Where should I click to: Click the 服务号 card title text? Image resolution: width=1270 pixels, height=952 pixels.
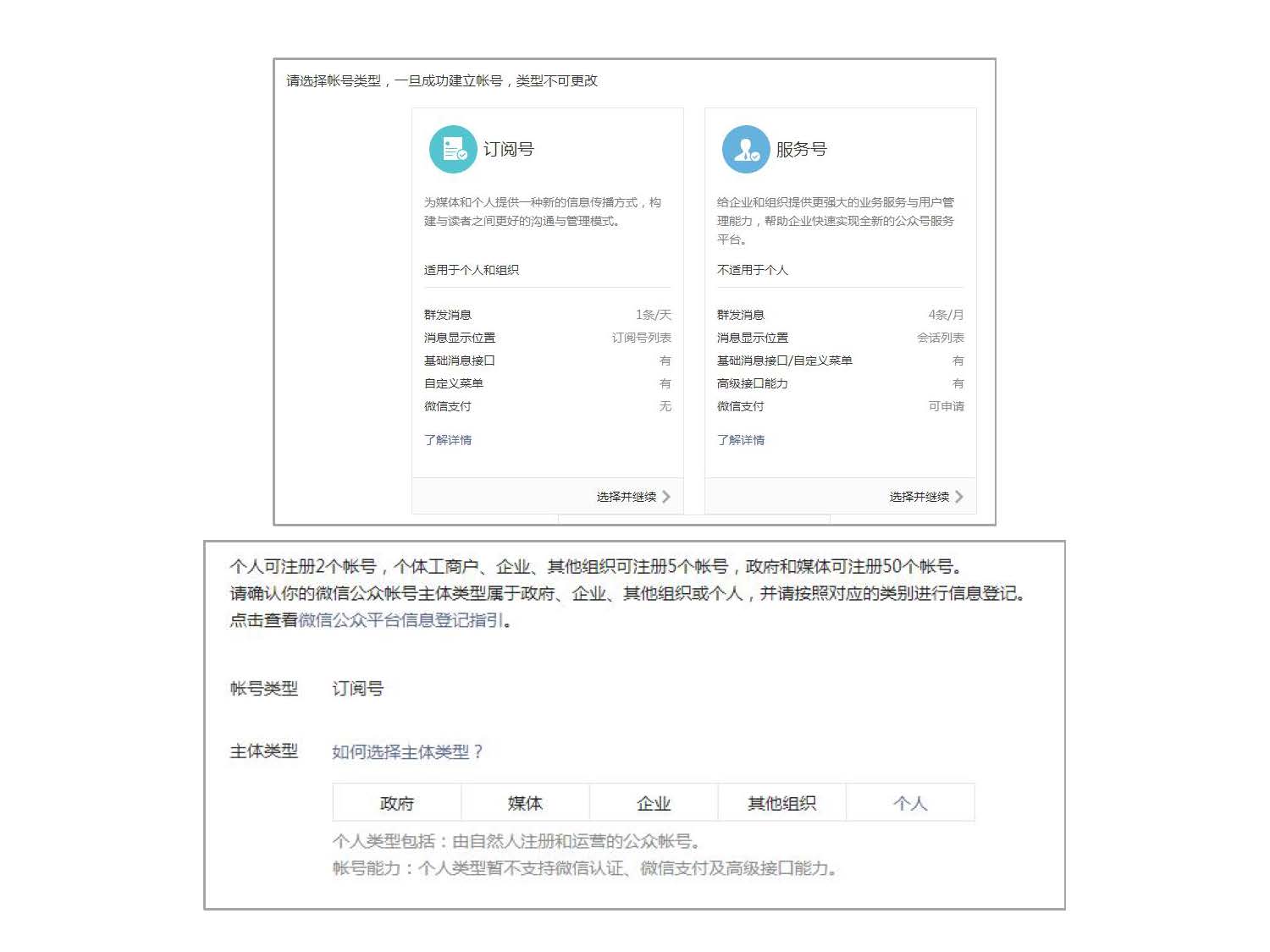(802, 150)
